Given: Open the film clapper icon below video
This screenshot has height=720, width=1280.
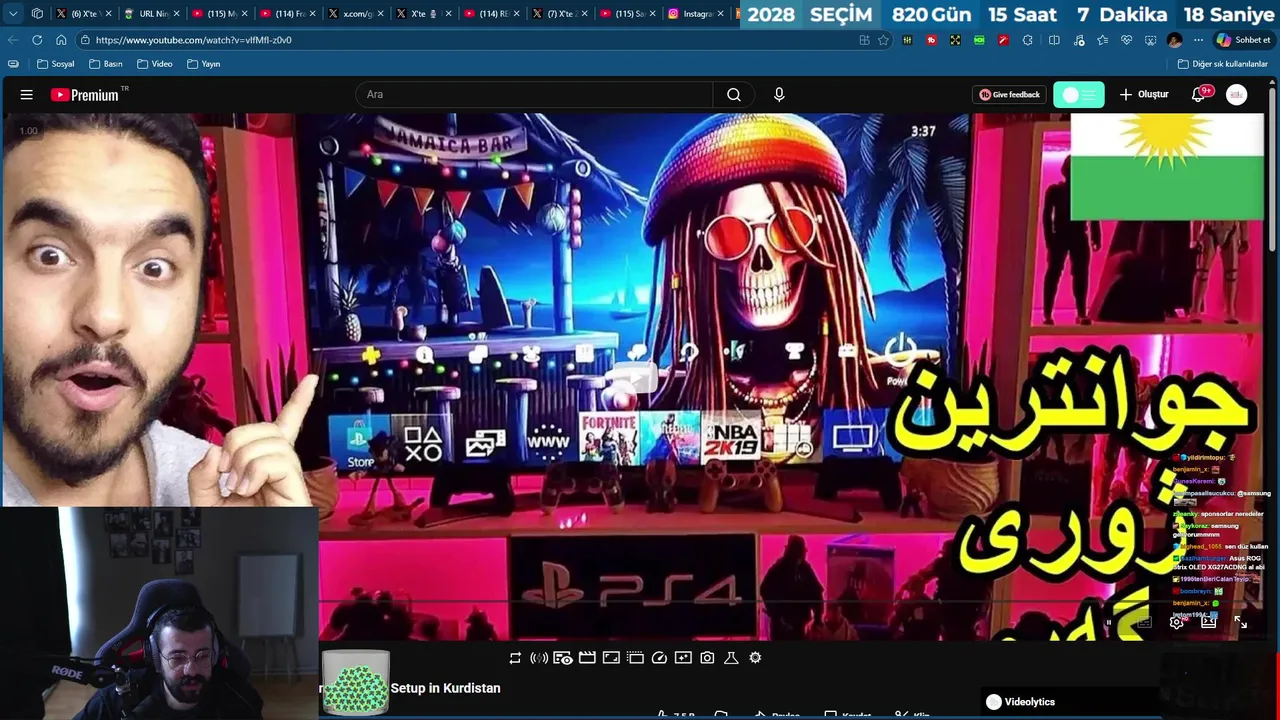Looking at the screenshot, I should tap(587, 658).
